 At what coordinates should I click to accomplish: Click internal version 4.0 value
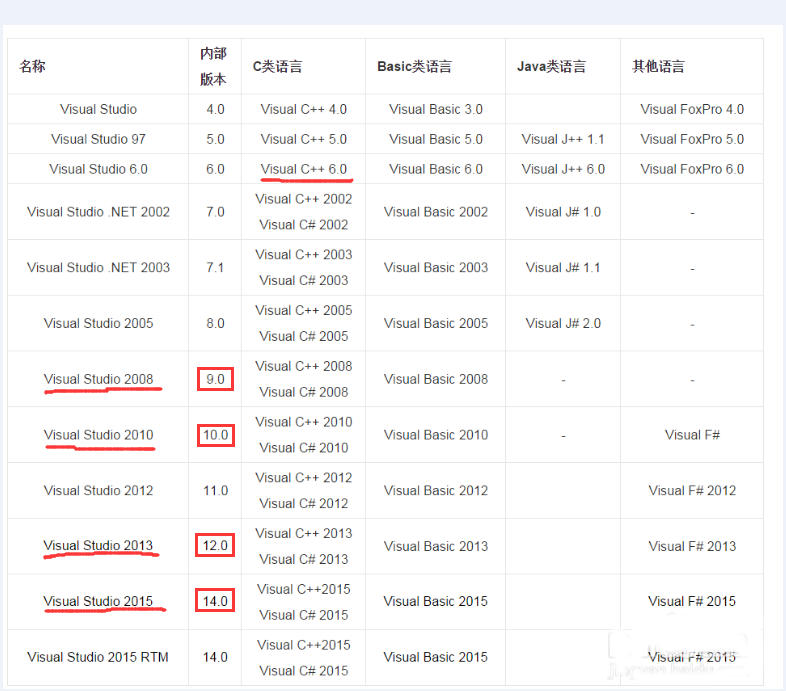216,109
